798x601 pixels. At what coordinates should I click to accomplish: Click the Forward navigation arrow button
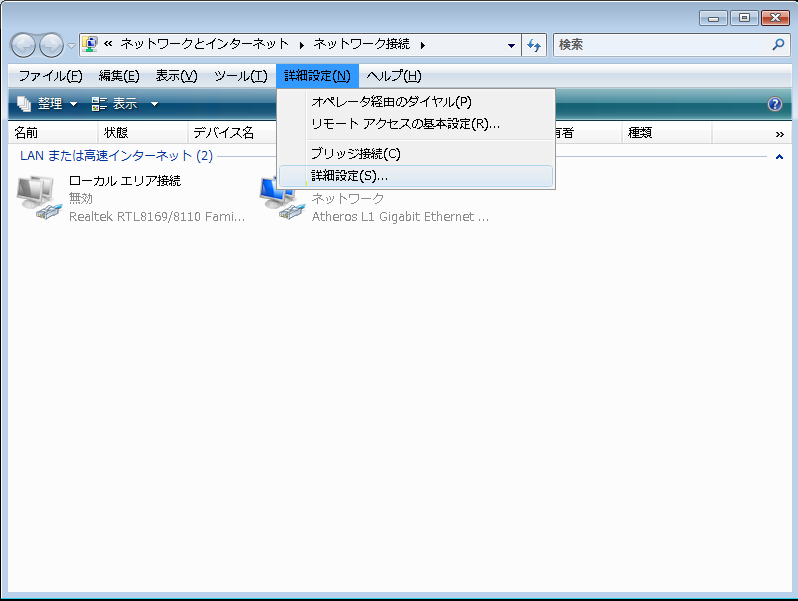pos(50,45)
